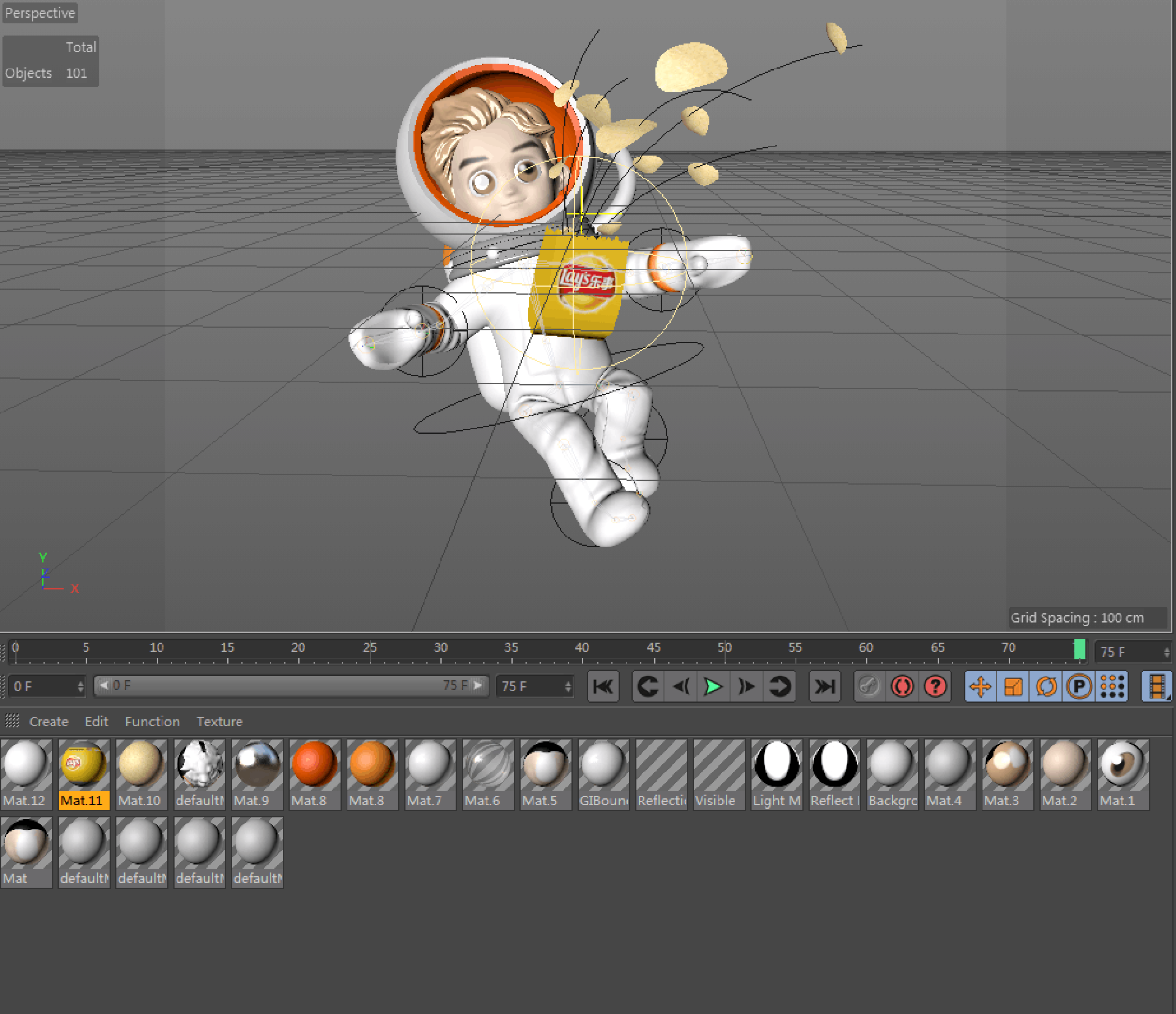Select the Visible material
Screen dimensions: 1176x1014
719,774
